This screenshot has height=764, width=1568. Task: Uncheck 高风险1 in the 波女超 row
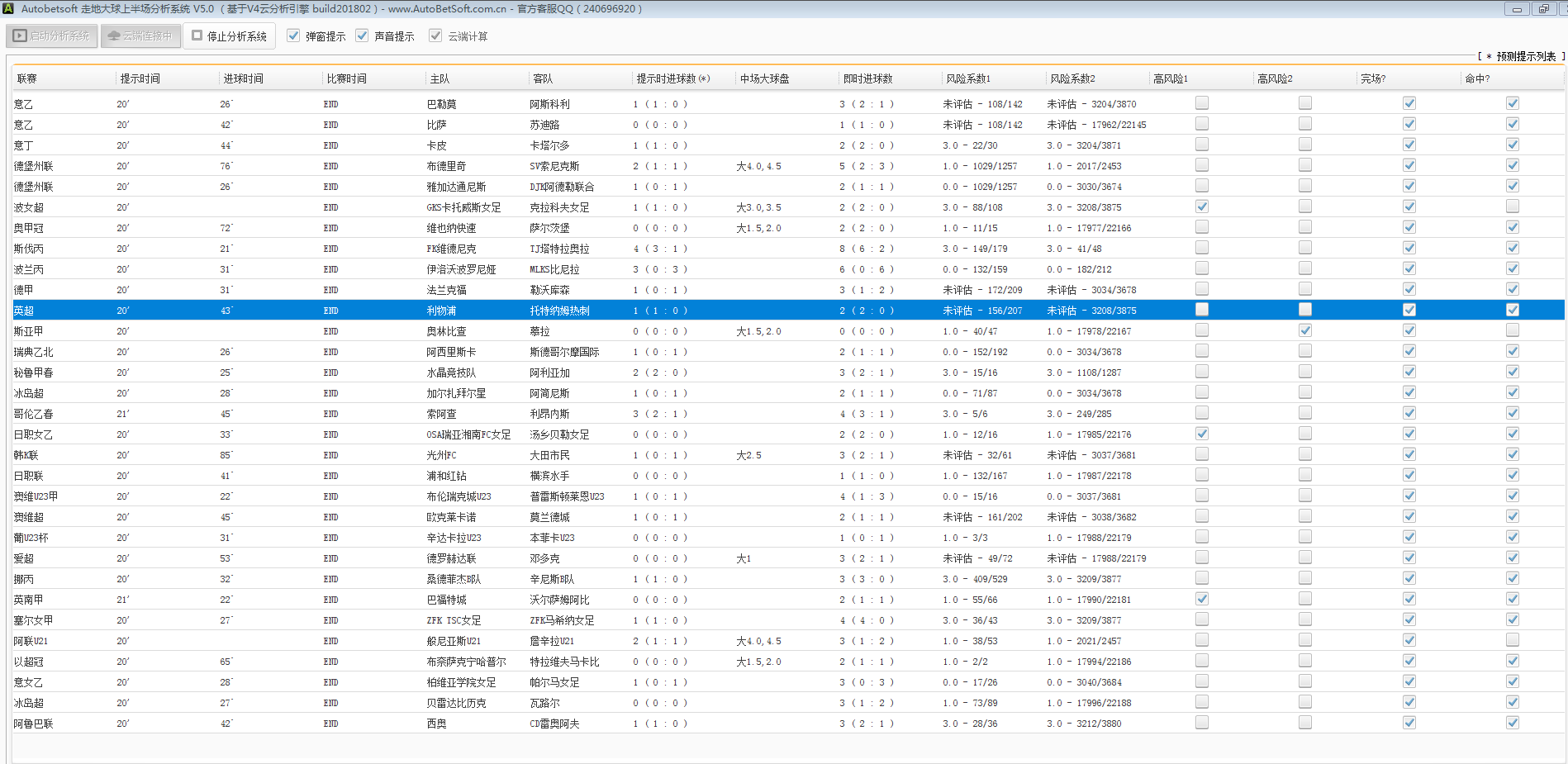[x=1202, y=206]
